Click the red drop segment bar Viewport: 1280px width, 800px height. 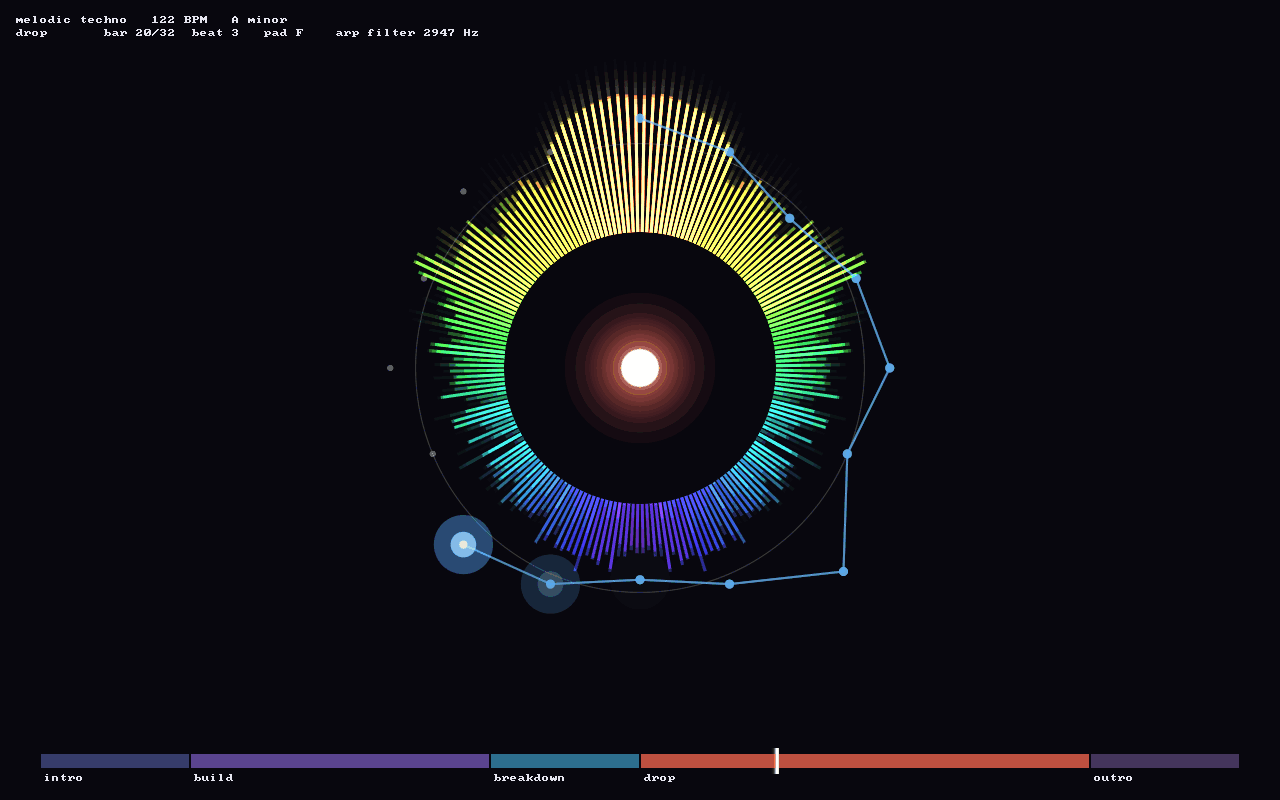865,761
